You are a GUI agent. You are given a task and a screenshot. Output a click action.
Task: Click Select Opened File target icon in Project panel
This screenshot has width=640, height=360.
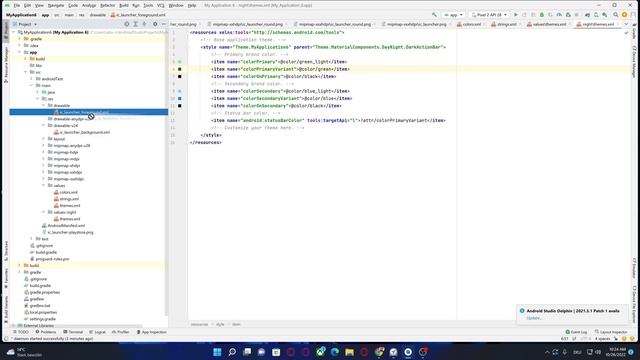(x=127, y=24)
